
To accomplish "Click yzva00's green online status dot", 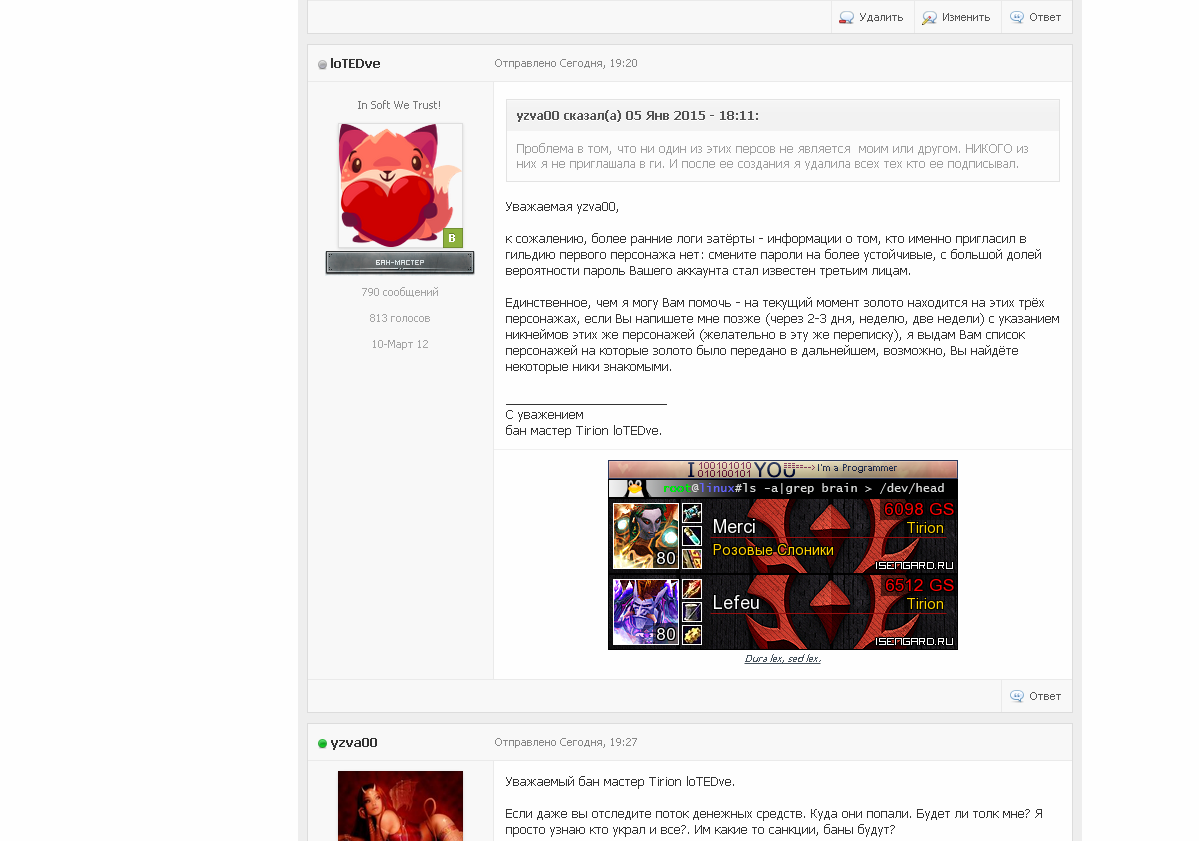I will click(x=323, y=743).
